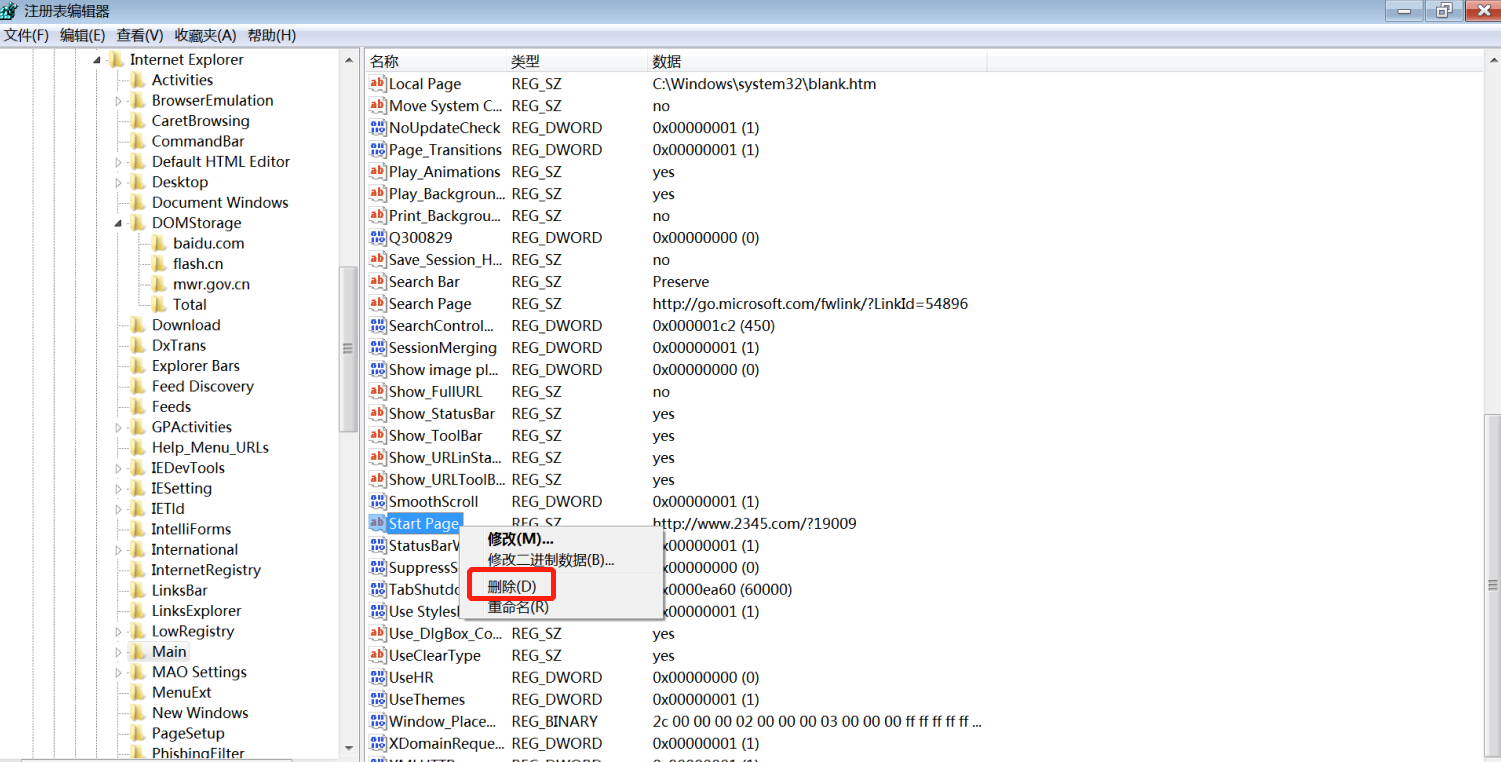This screenshot has width=1501, height=762.
Task: Click the folder icon of baidu.com
Action: coord(157,243)
